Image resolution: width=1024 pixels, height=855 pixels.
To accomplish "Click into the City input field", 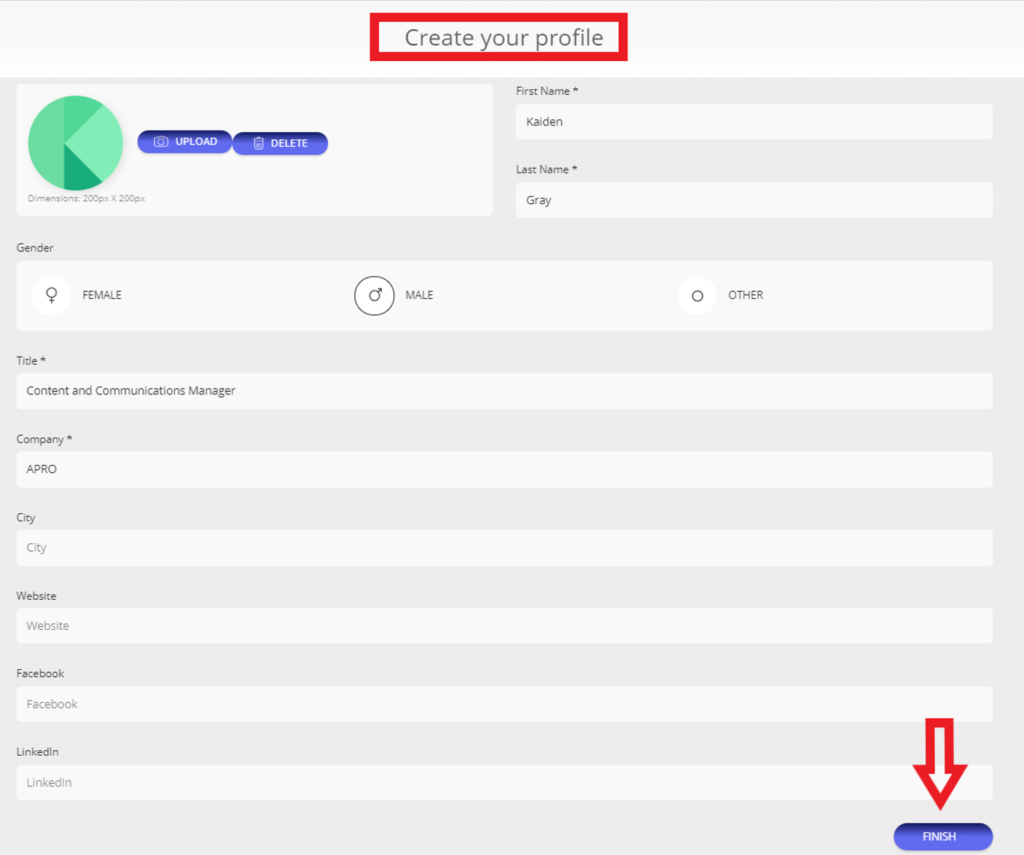I will [505, 547].
